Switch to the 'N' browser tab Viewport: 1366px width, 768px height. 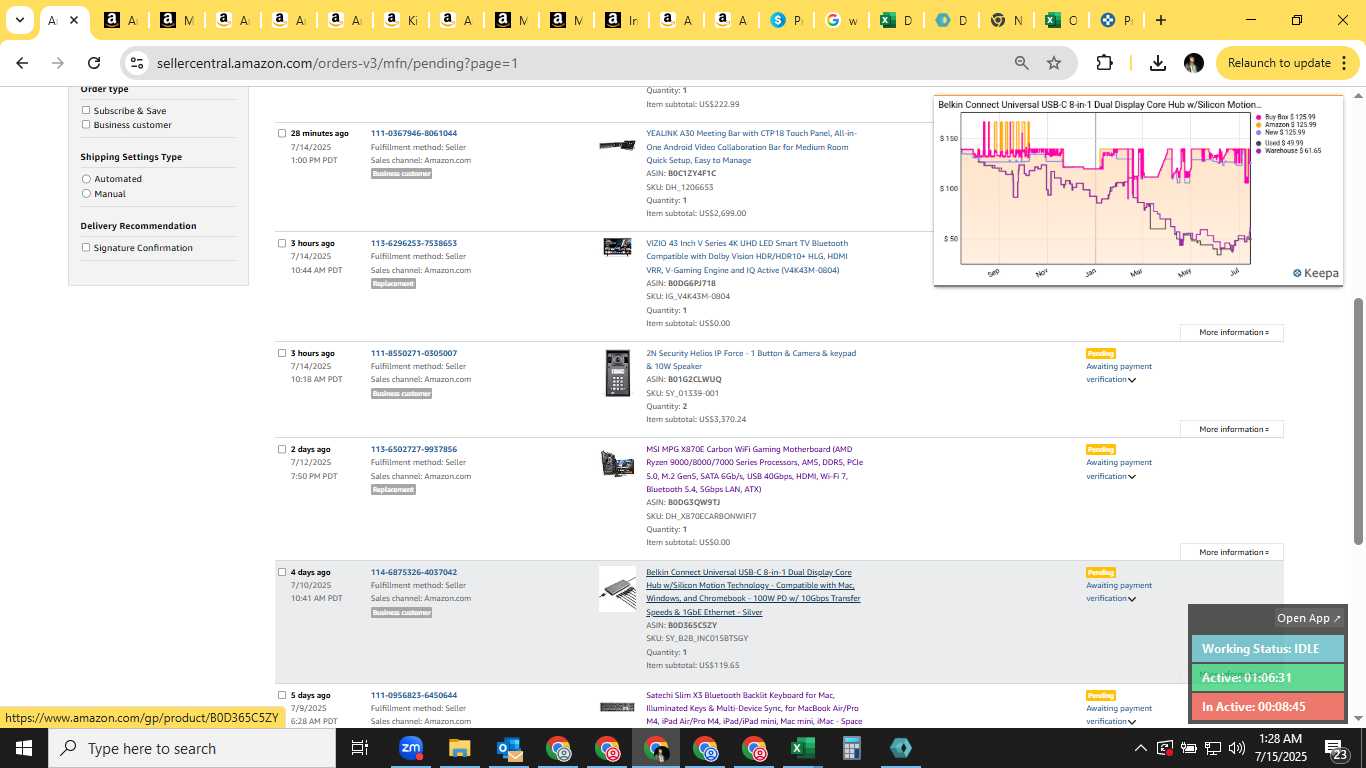[1005, 20]
